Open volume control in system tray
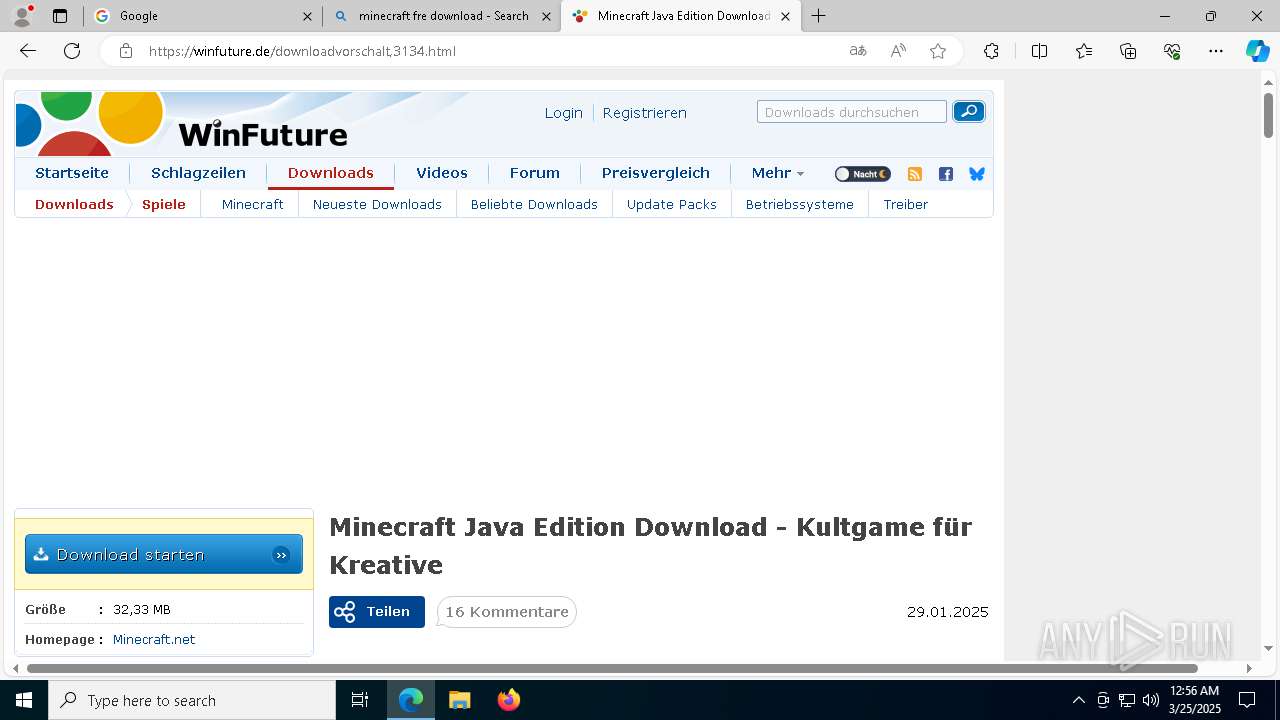Image resolution: width=1280 pixels, height=720 pixels. [x=1150, y=700]
